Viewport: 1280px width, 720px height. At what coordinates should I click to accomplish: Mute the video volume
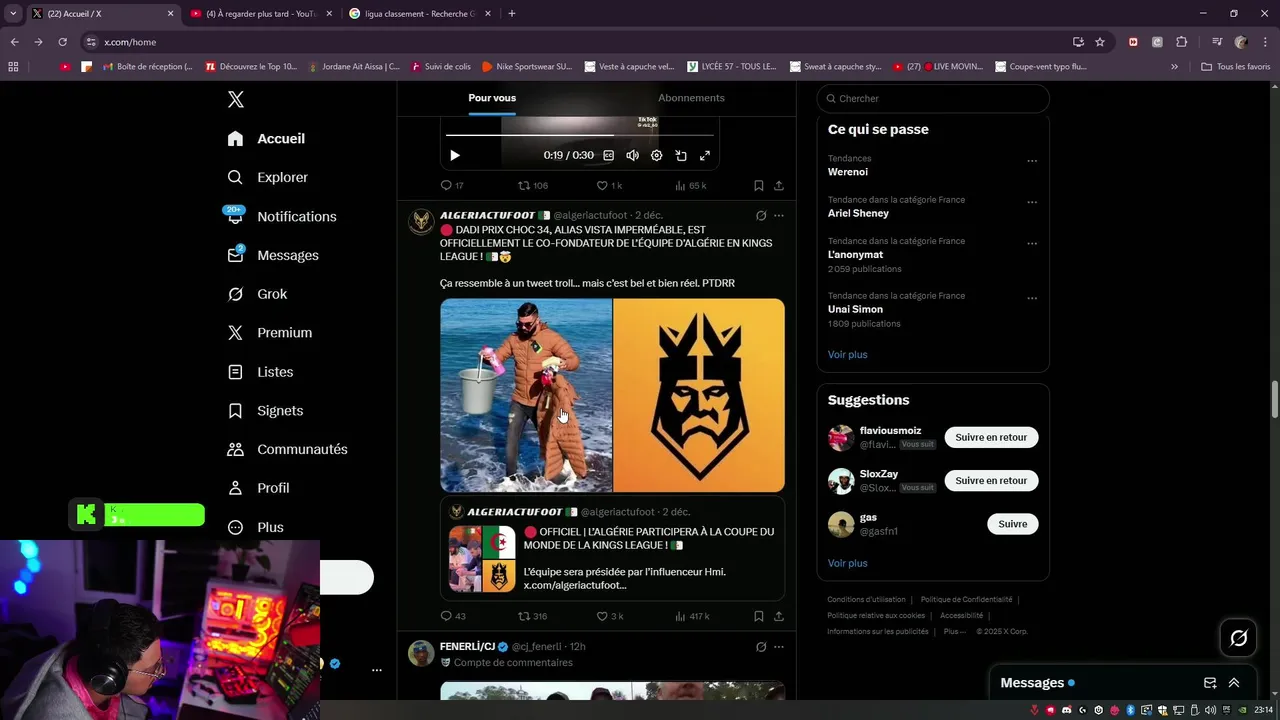(632, 155)
